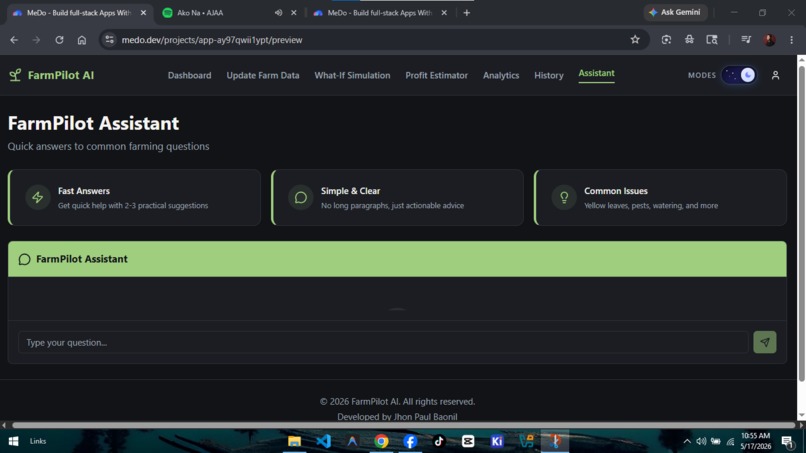Click 'Developed by Jhon Paul Baonil' footer text
Image resolution: width=806 pixels, height=453 pixels.
coord(397,416)
